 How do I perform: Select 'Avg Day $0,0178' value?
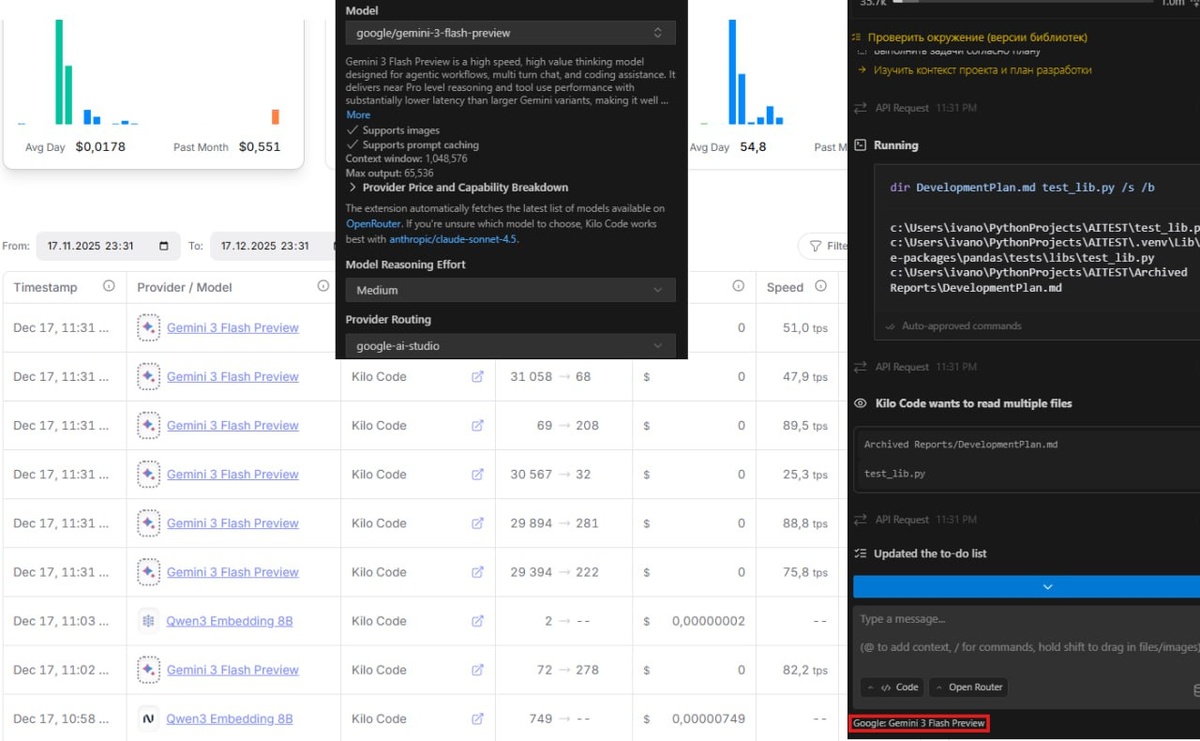click(x=76, y=147)
